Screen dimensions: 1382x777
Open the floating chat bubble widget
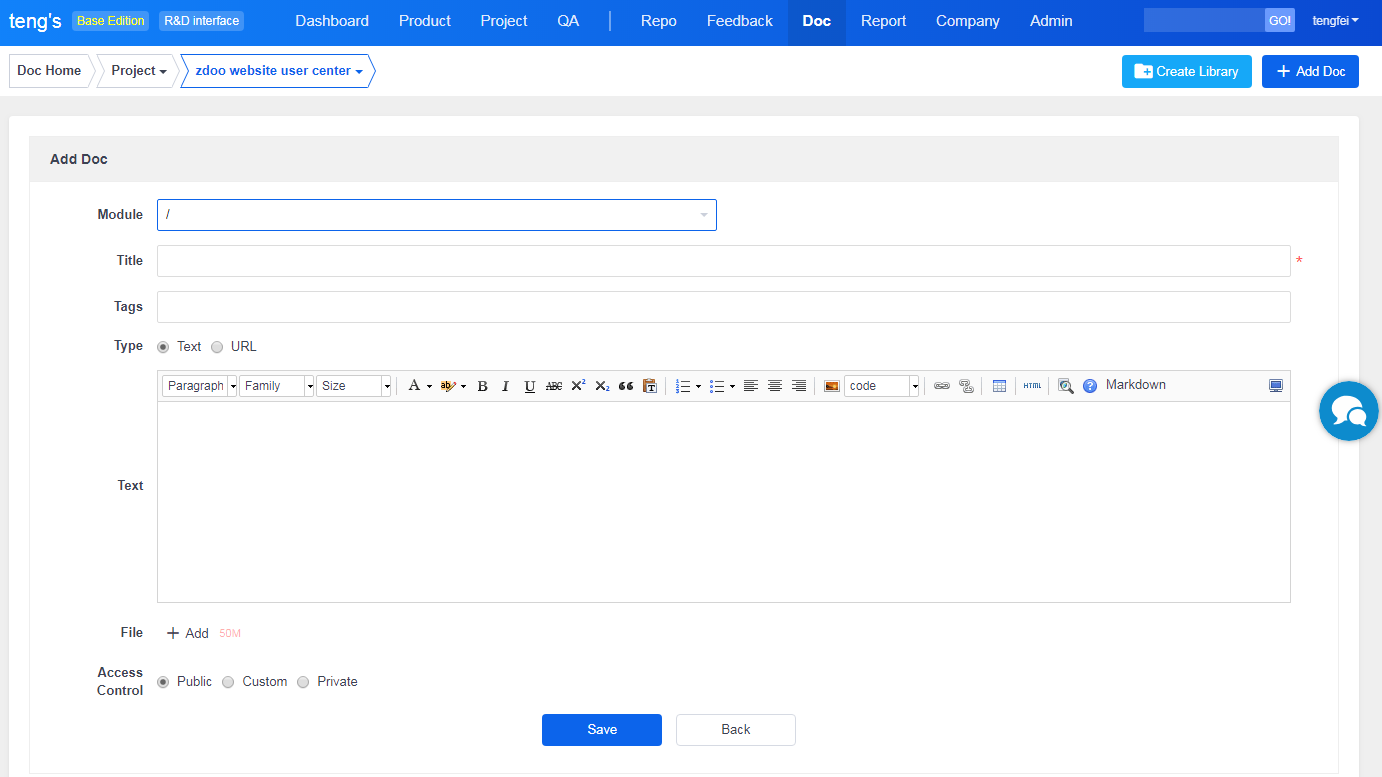[x=1348, y=411]
